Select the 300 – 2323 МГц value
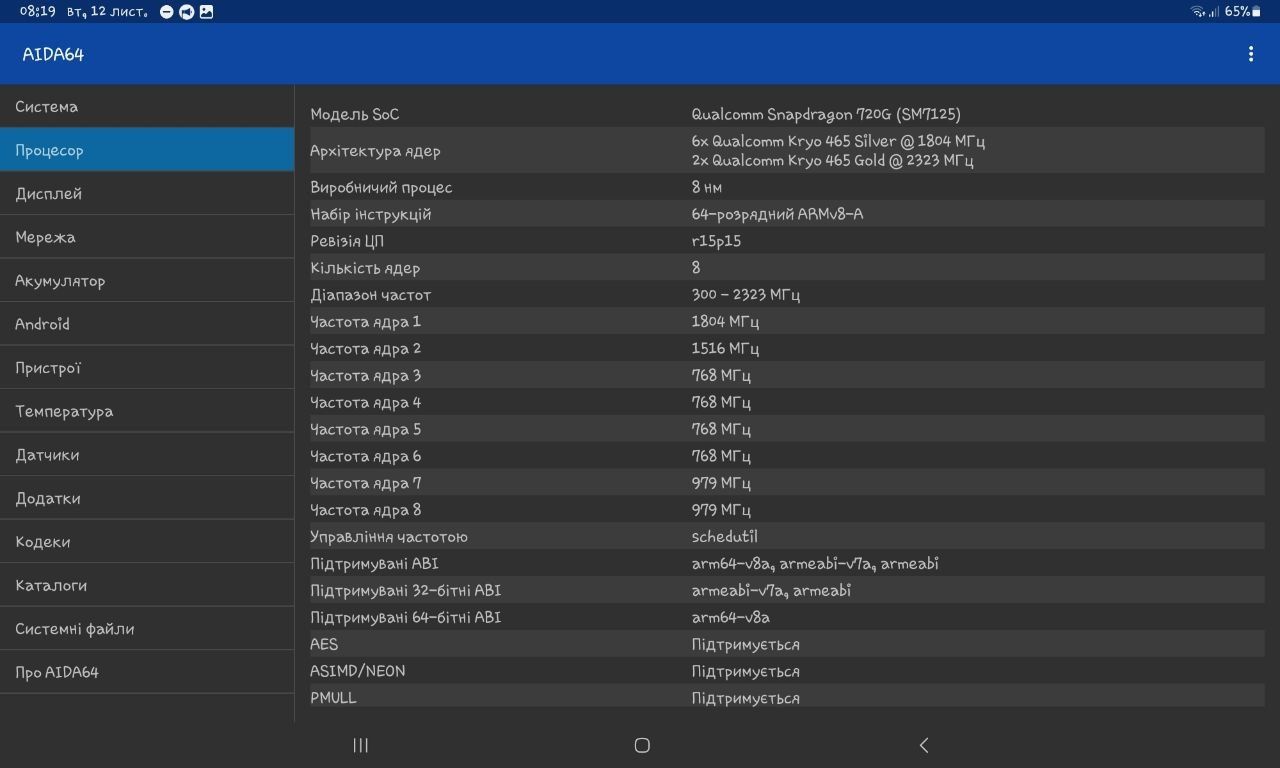 pos(745,295)
